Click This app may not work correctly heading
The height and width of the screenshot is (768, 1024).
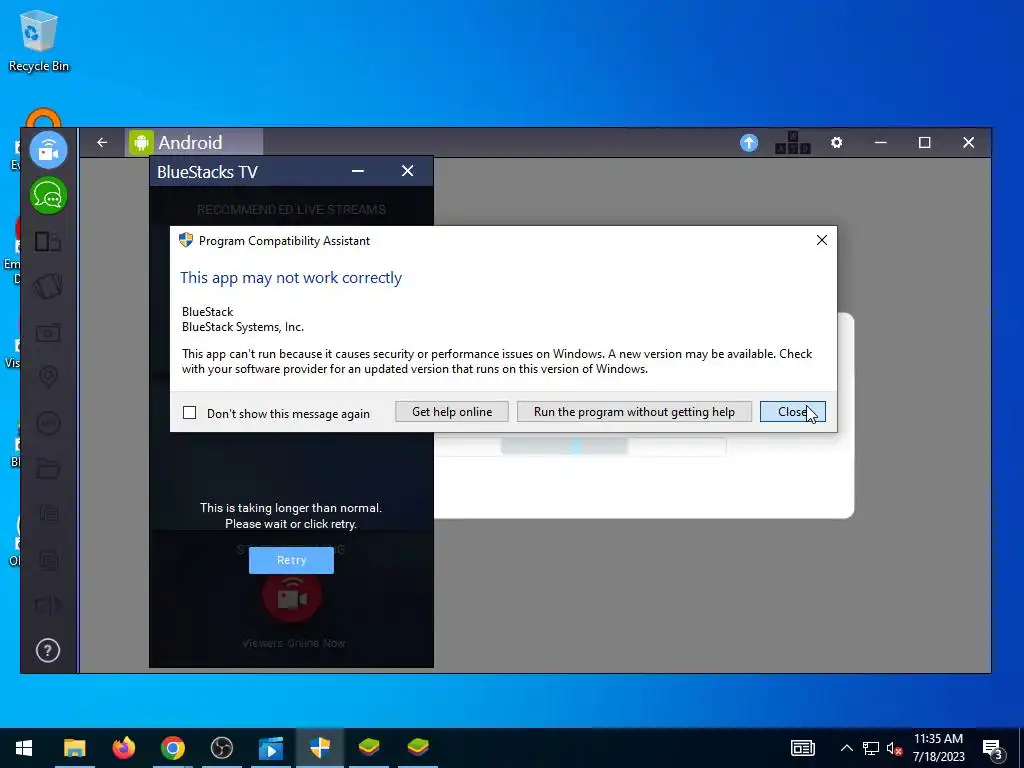pyautogui.click(x=291, y=278)
